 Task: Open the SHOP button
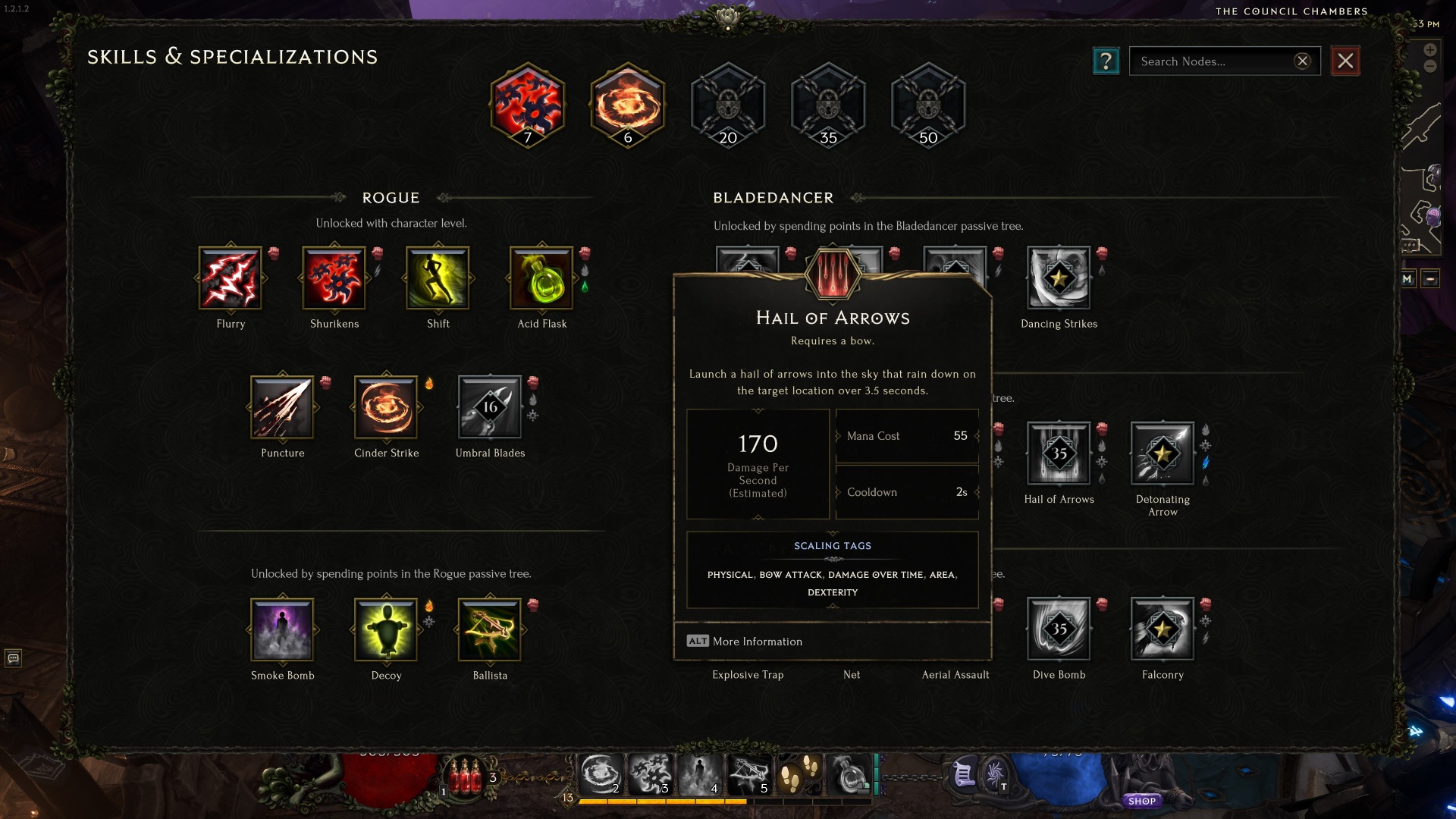pyautogui.click(x=1142, y=801)
